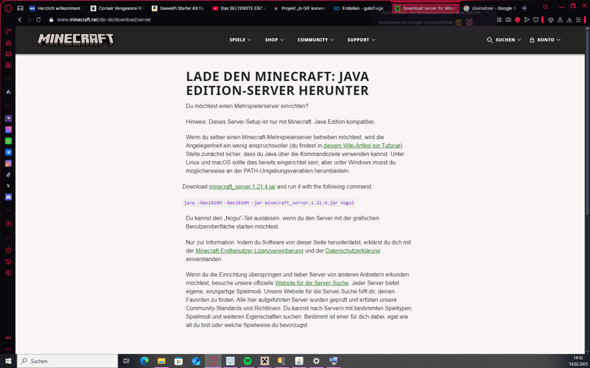Viewport: 590px width, 368px height.
Task: Open Minecraft launcher creeper icon in taskbar
Action: 265,361
